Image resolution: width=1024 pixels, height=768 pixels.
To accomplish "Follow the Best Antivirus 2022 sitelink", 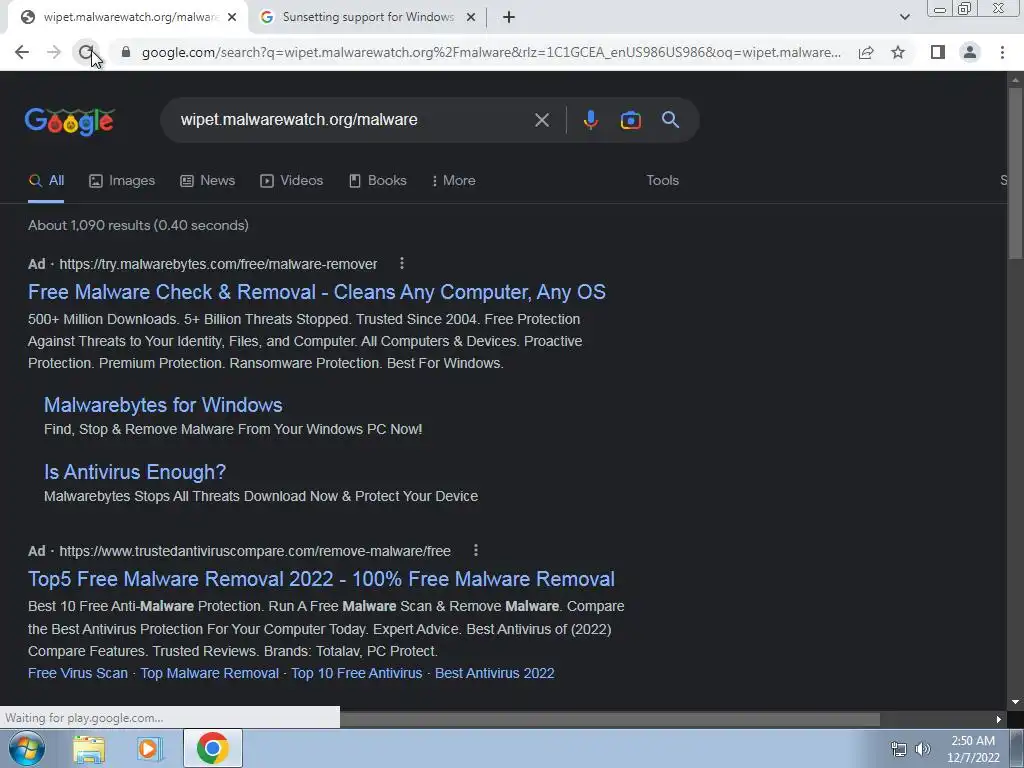I will (x=494, y=673).
